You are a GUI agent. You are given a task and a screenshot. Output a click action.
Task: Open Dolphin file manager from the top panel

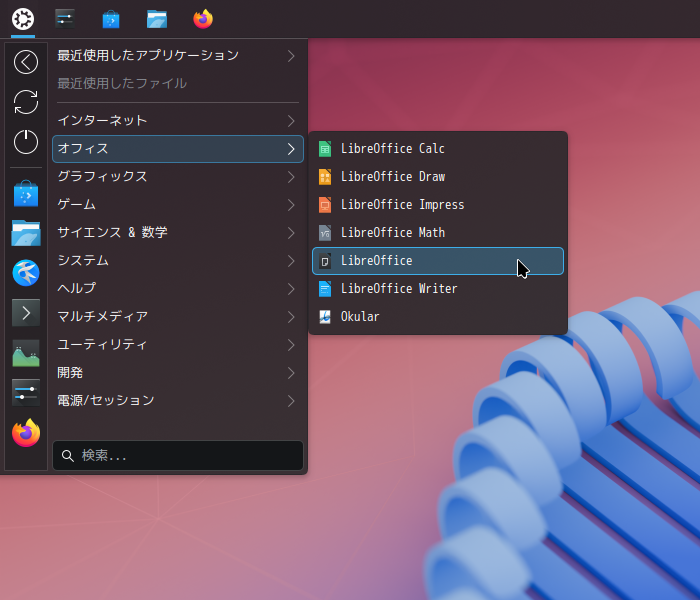click(157, 19)
